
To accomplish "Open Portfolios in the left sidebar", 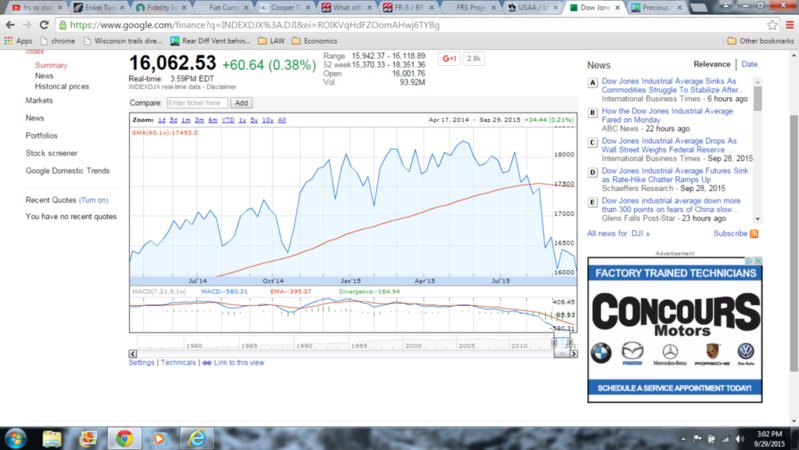I will 41,136.
